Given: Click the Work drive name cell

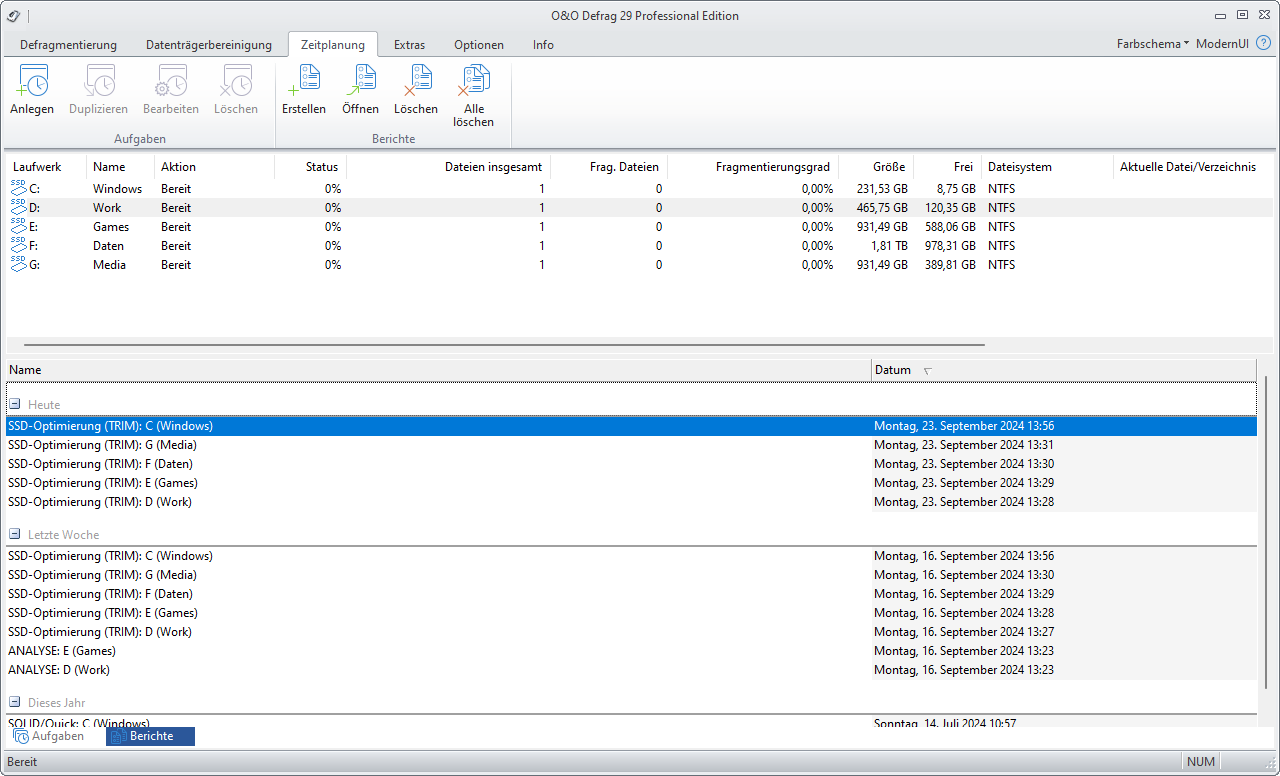Looking at the screenshot, I should (107, 208).
